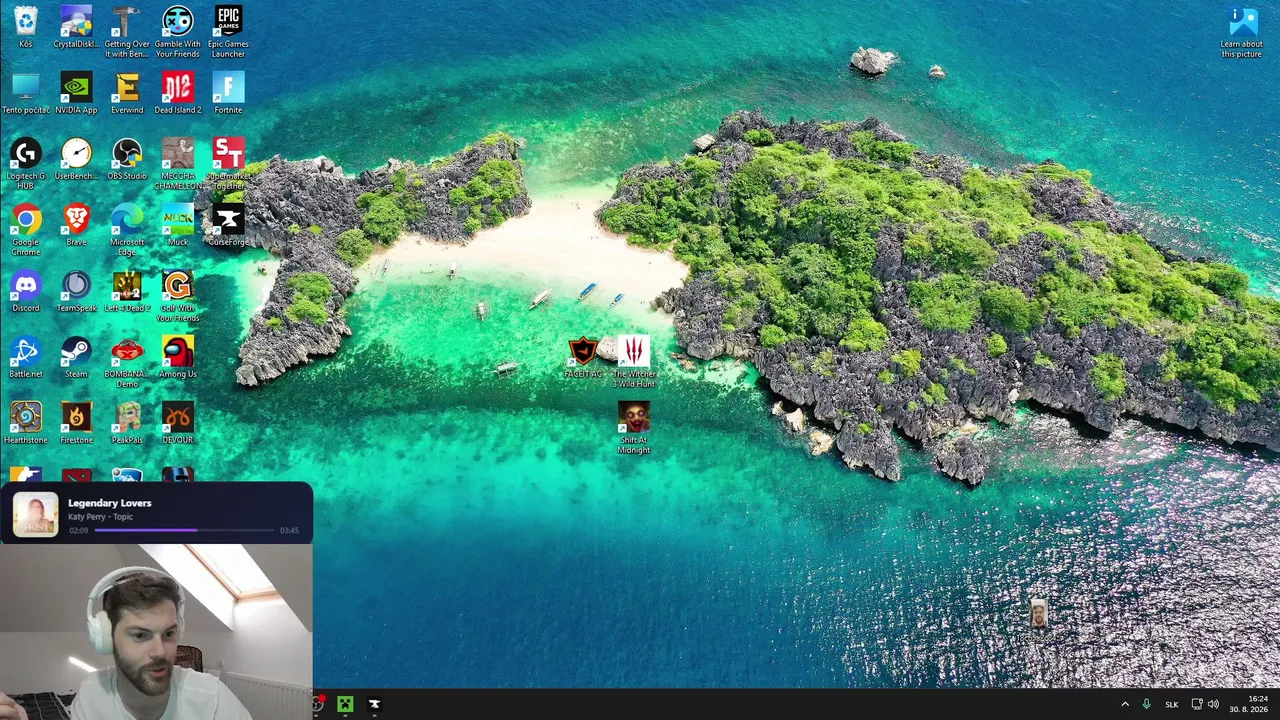Select the TeamSpeak shortcut
Viewport: 1280px width, 720px height.
76,291
